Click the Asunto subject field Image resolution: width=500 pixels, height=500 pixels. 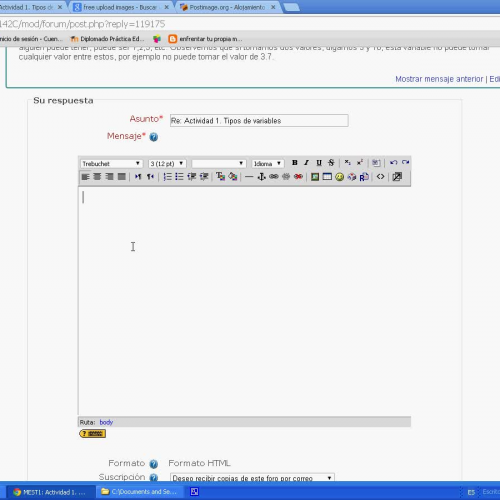[259, 121]
